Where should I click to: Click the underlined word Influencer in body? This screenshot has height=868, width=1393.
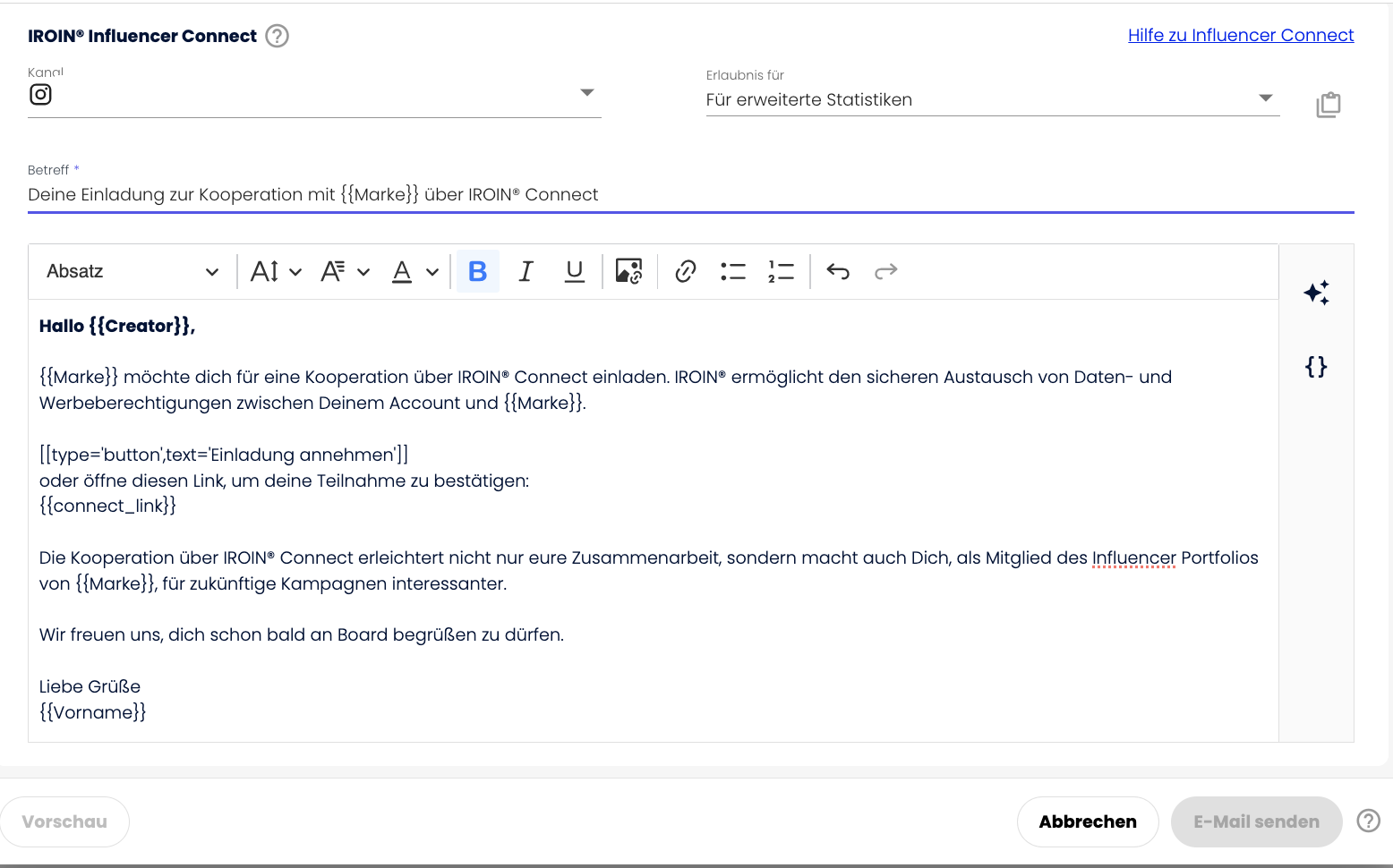1134,557
